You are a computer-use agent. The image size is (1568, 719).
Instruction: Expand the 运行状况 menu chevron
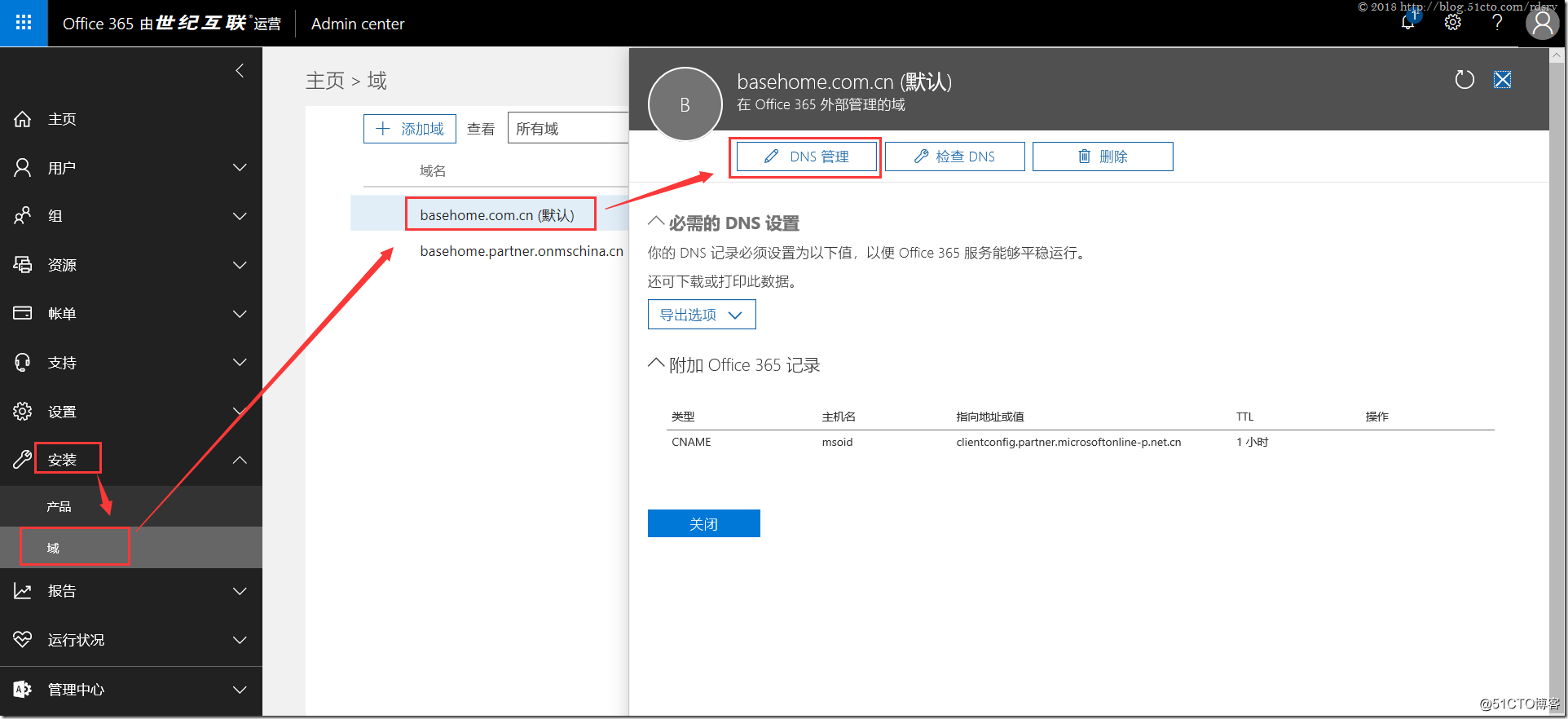point(240,640)
